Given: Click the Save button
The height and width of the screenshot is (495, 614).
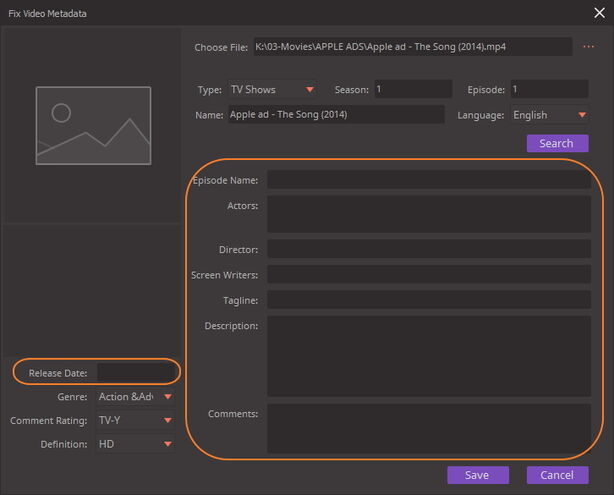Looking at the screenshot, I should (x=478, y=475).
